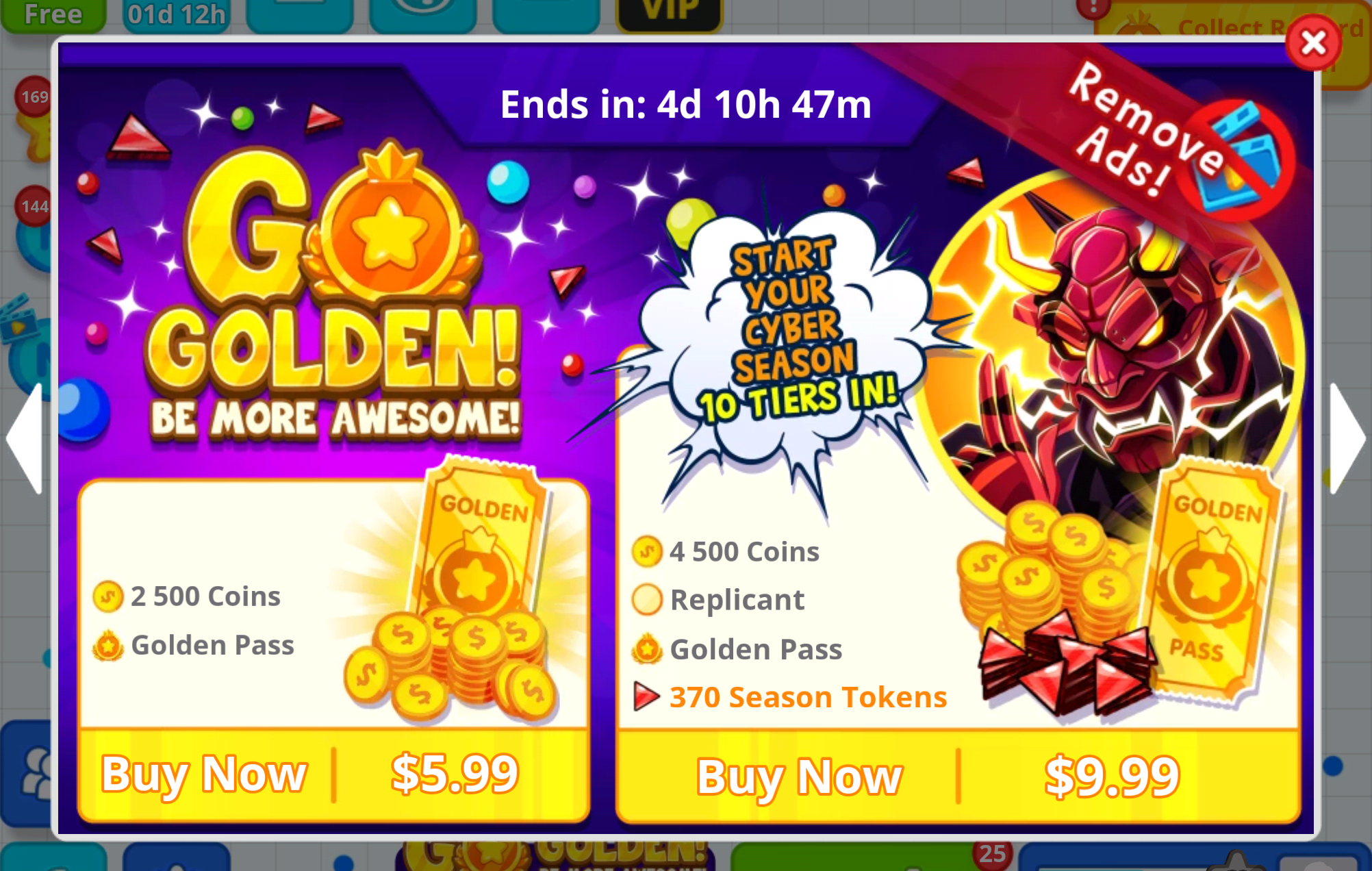This screenshot has width=1372, height=871.
Task: Go to the previous offer with left arrow
Action: 25,438
